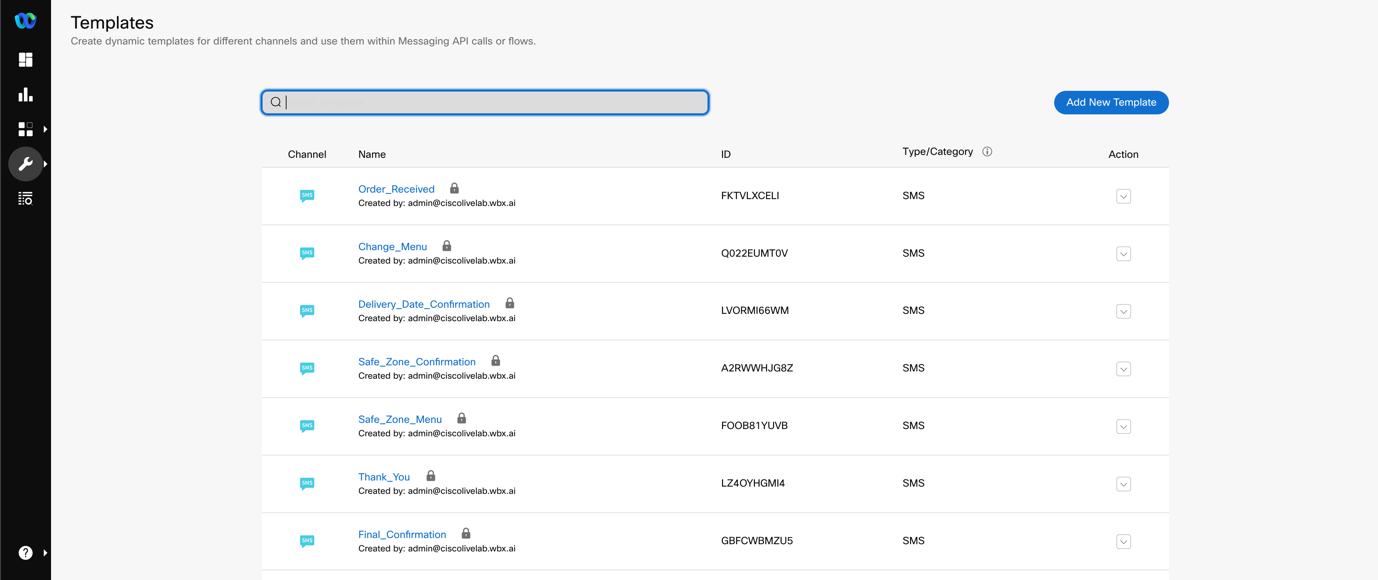Expand the apps sidebar submenu arrow
This screenshot has width=1378, height=580.
coord(45,129)
